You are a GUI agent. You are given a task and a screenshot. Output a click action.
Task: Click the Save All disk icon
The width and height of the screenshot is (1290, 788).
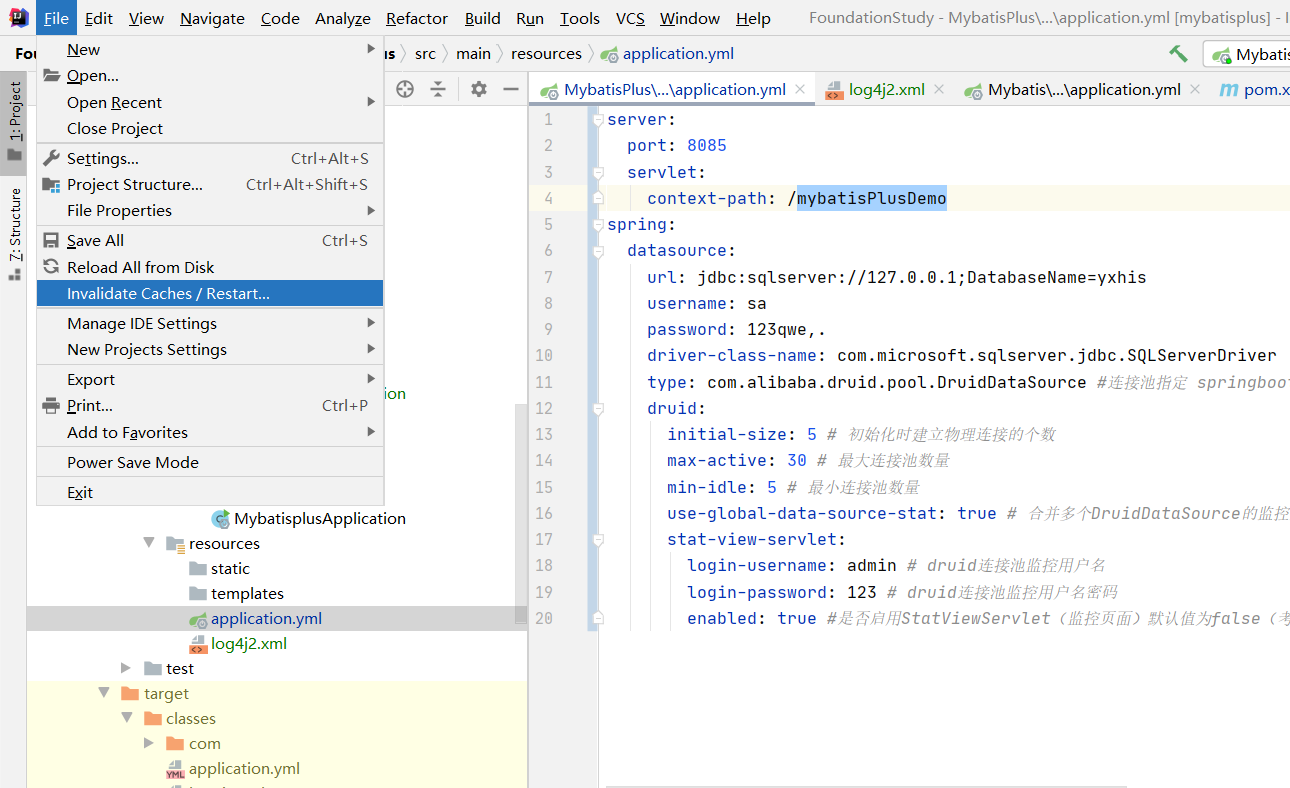pos(52,240)
